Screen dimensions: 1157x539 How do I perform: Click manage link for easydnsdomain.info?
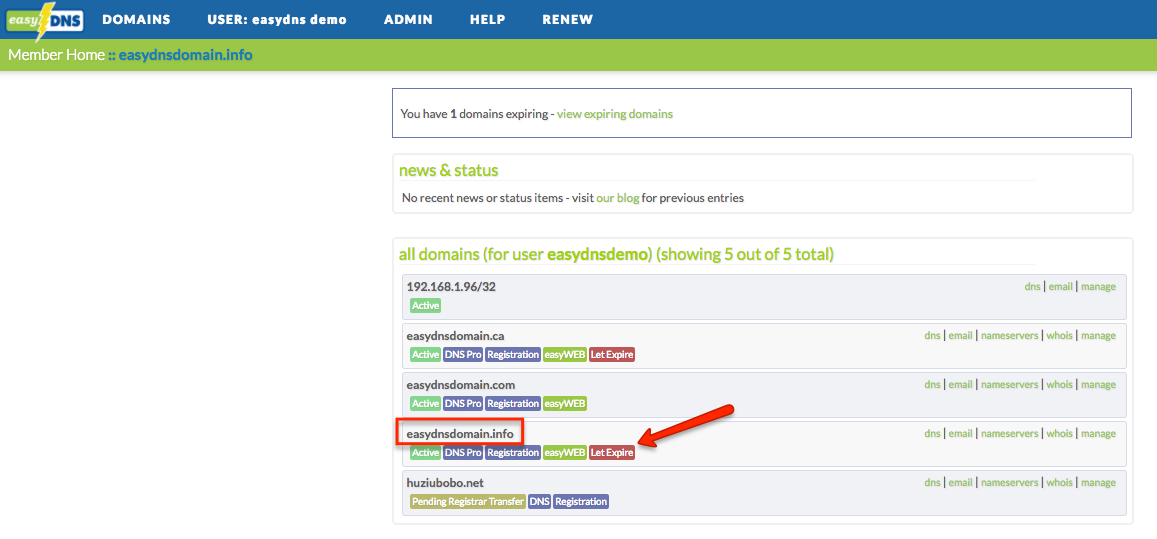tap(1098, 433)
